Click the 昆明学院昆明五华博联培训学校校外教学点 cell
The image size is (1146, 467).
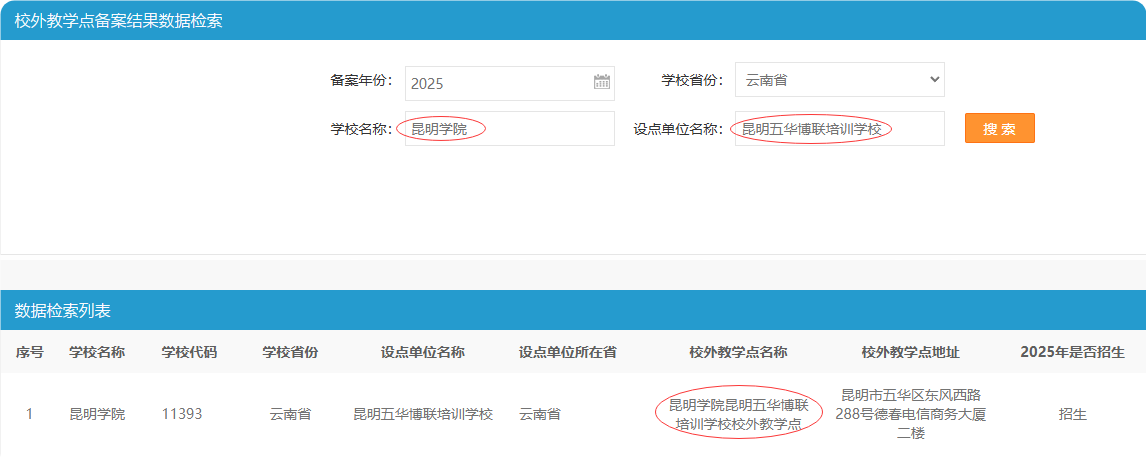coord(738,414)
